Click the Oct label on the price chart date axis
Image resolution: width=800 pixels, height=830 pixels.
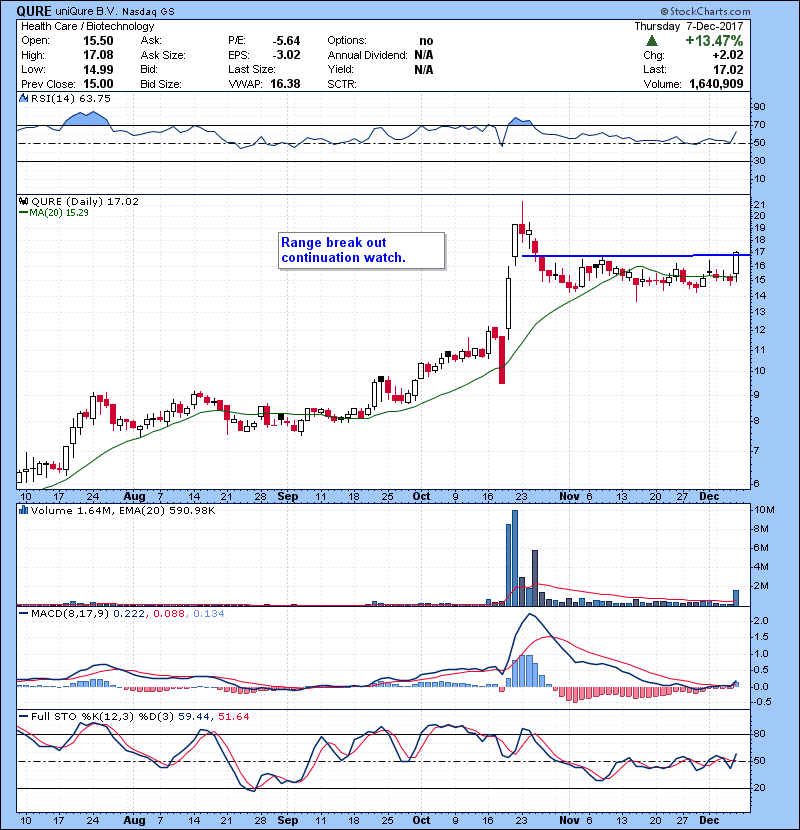(x=421, y=497)
